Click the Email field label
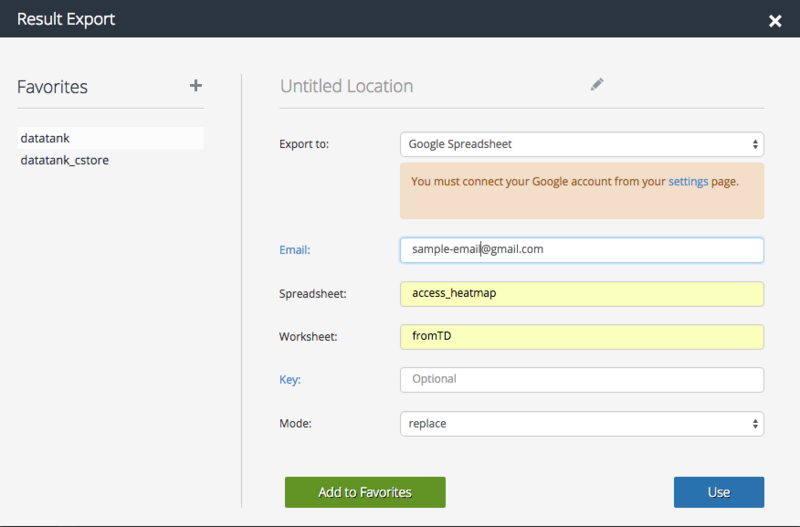This screenshot has height=527, width=800. click(x=295, y=249)
